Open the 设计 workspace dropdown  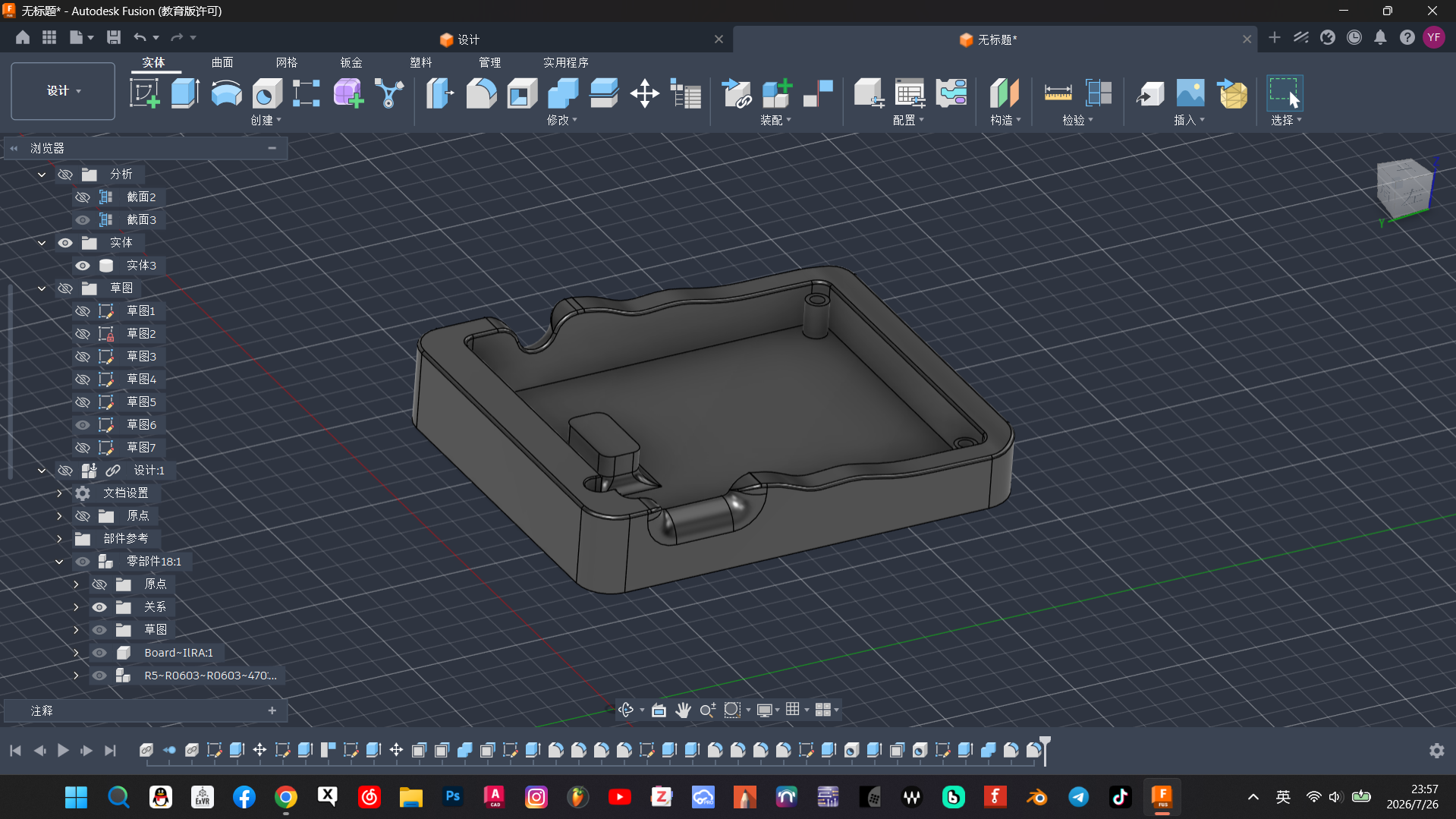coord(63,91)
